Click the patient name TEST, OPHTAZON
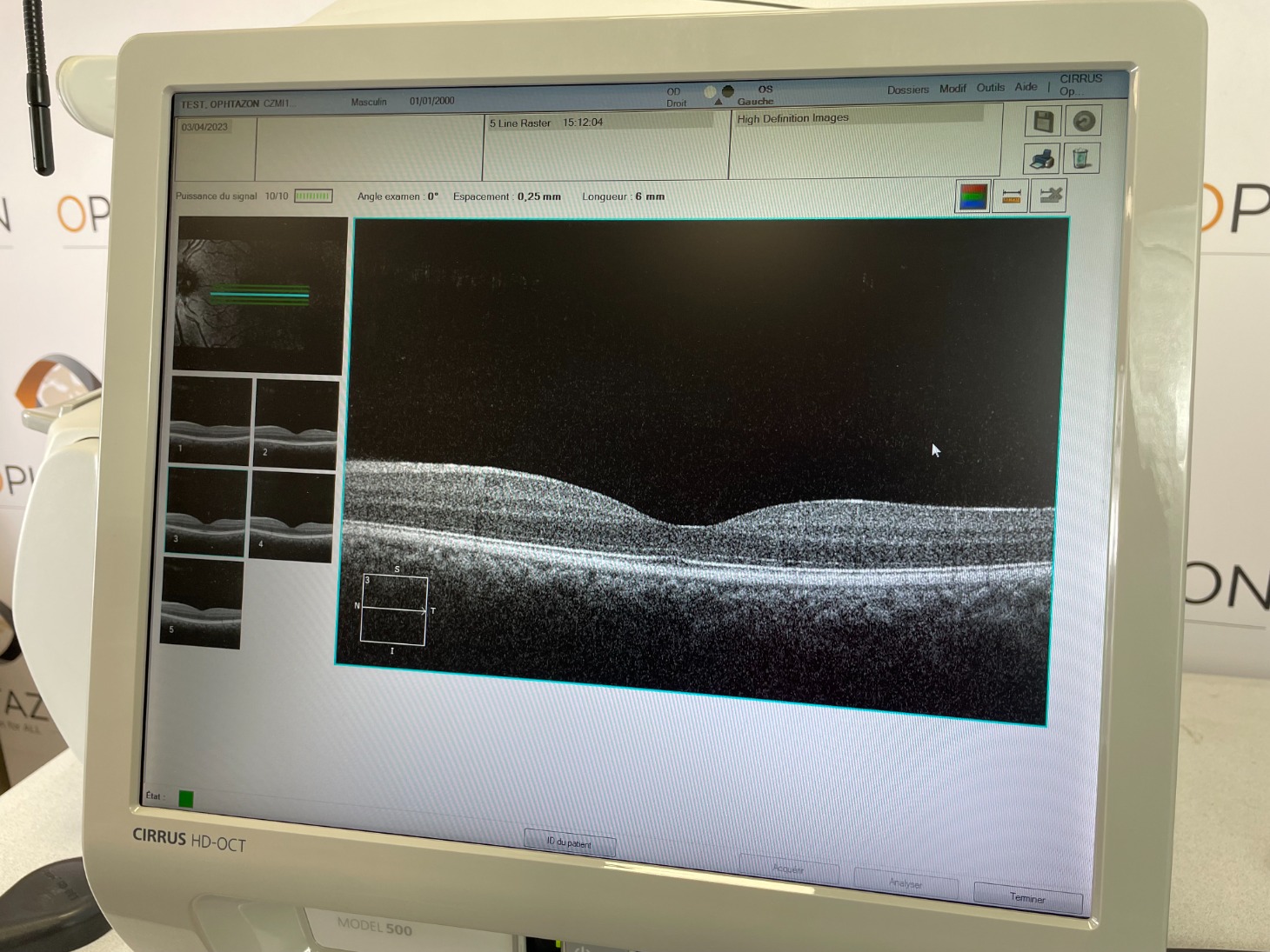1270x952 pixels. click(220, 104)
